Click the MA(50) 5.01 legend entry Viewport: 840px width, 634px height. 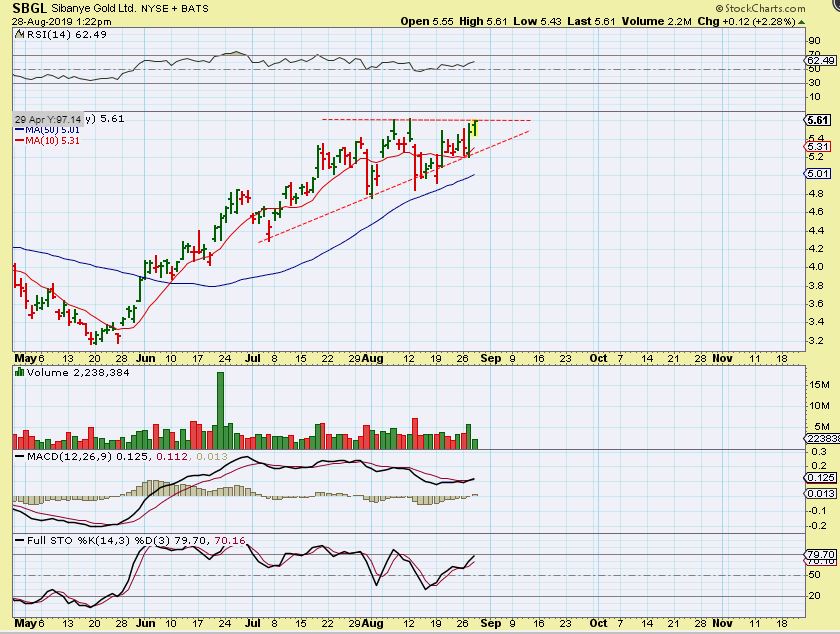47,130
